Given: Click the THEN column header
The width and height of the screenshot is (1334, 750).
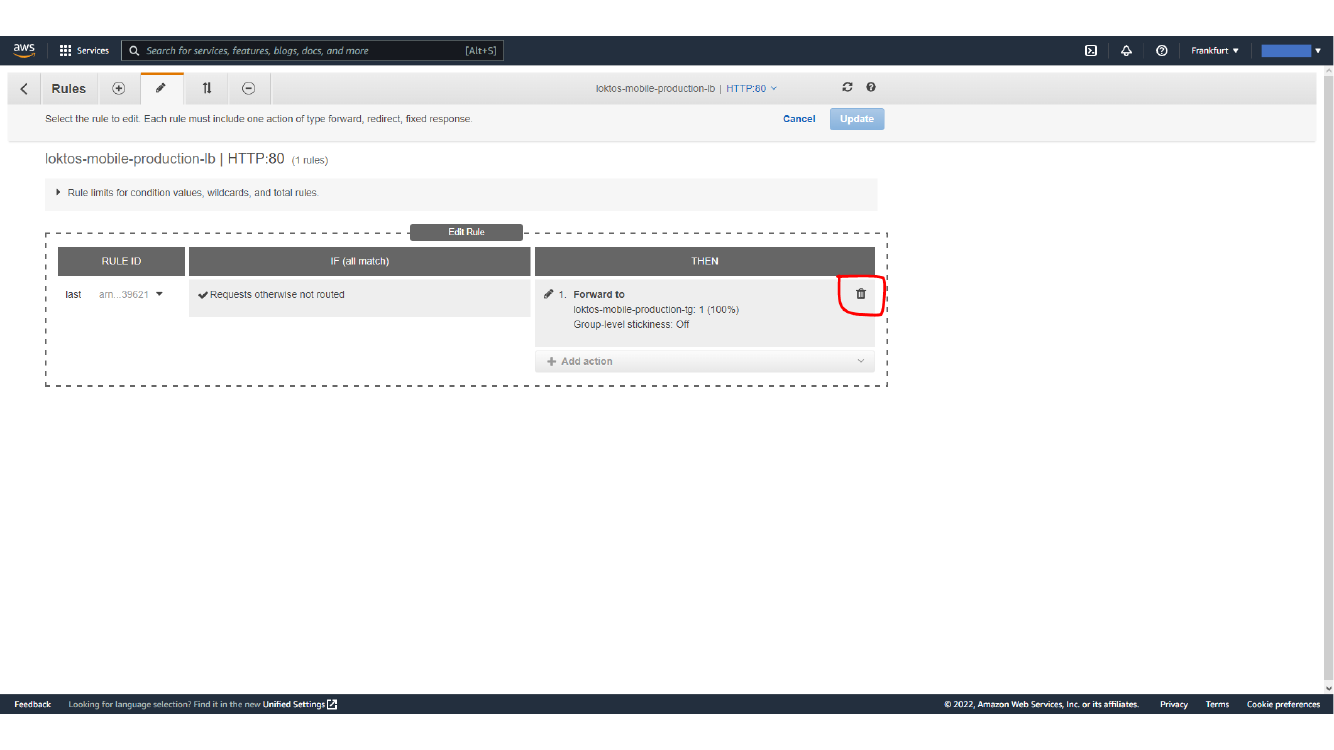Looking at the screenshot, I should coord(705,261).
